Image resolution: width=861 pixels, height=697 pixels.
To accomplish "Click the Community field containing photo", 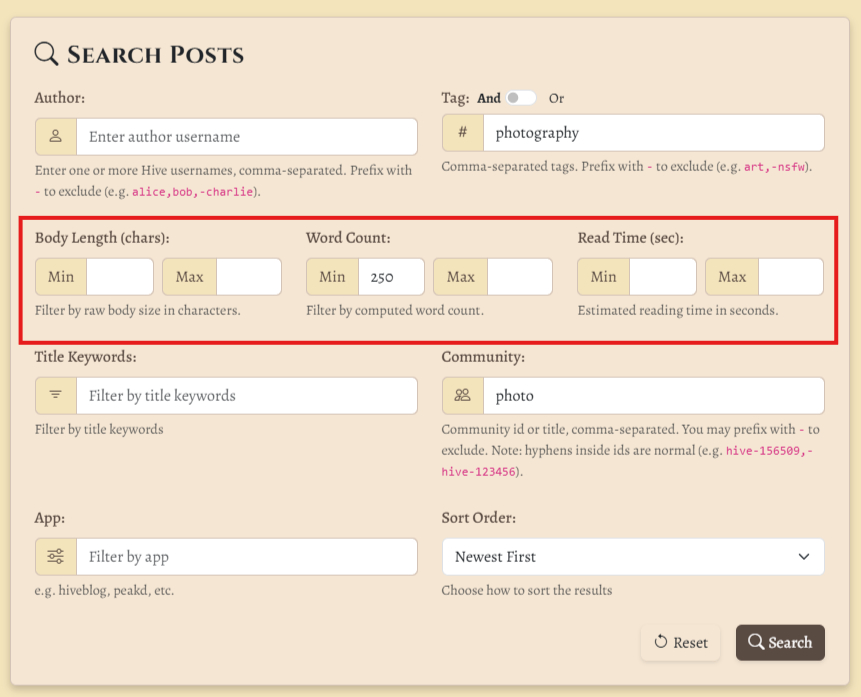I will pos(653,395).
